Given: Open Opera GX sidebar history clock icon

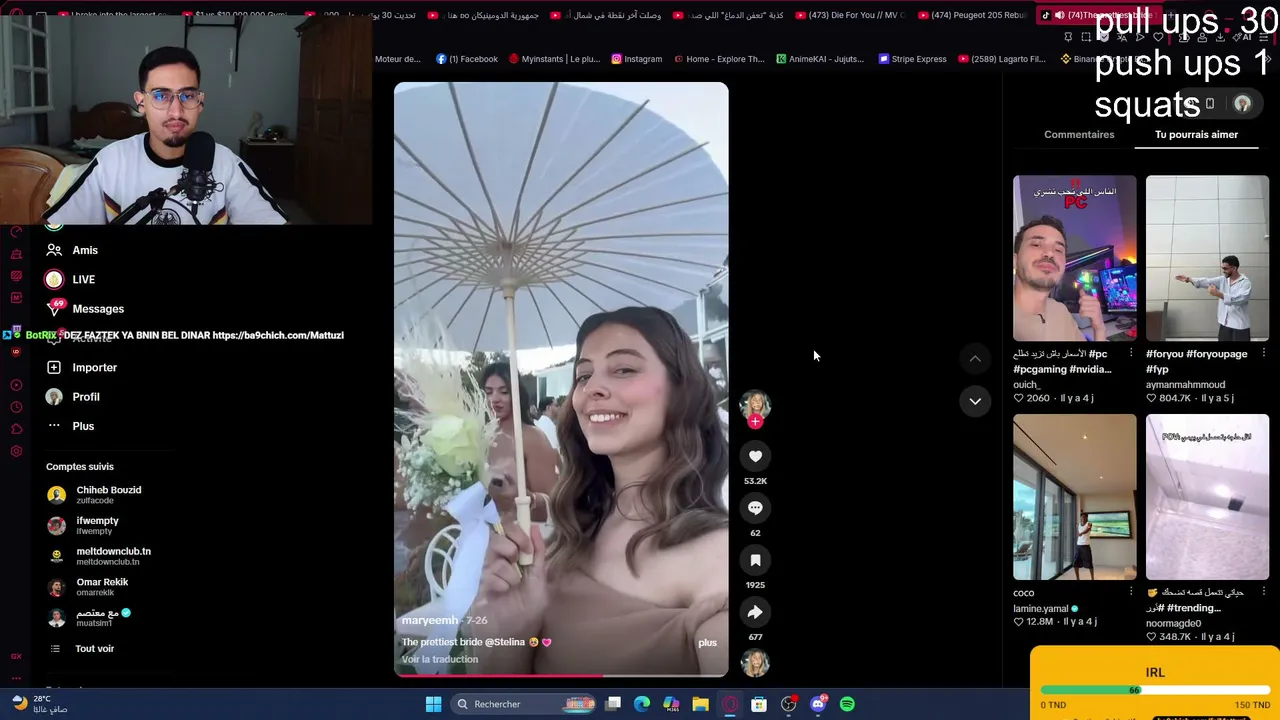Looking at the screenshot, I should pyautogui.click(x=16, y=407).
